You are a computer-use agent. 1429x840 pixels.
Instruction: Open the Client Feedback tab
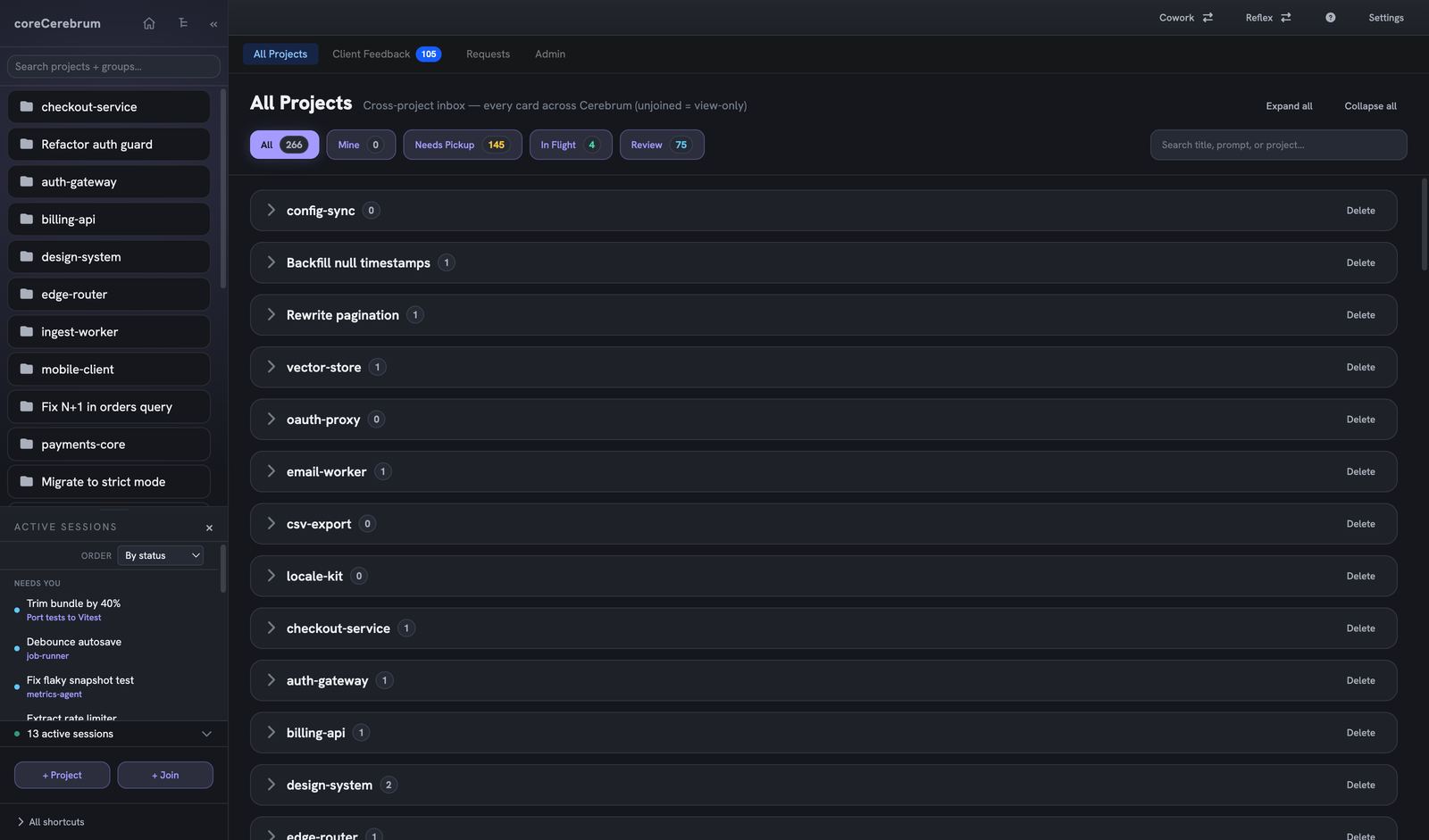tap(386, 54)
